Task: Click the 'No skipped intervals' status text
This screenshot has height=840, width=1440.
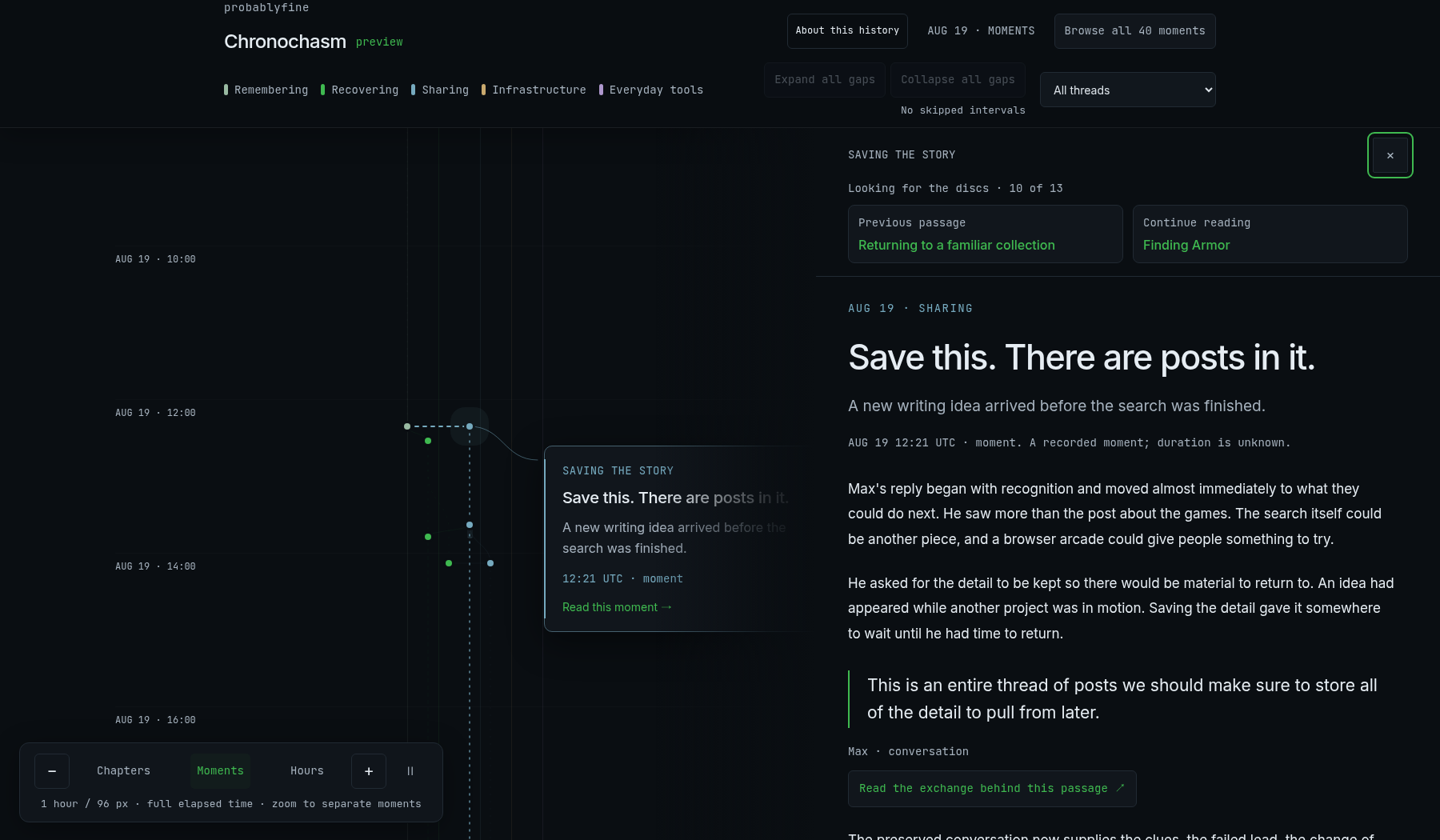Action: tap(963, 110)
